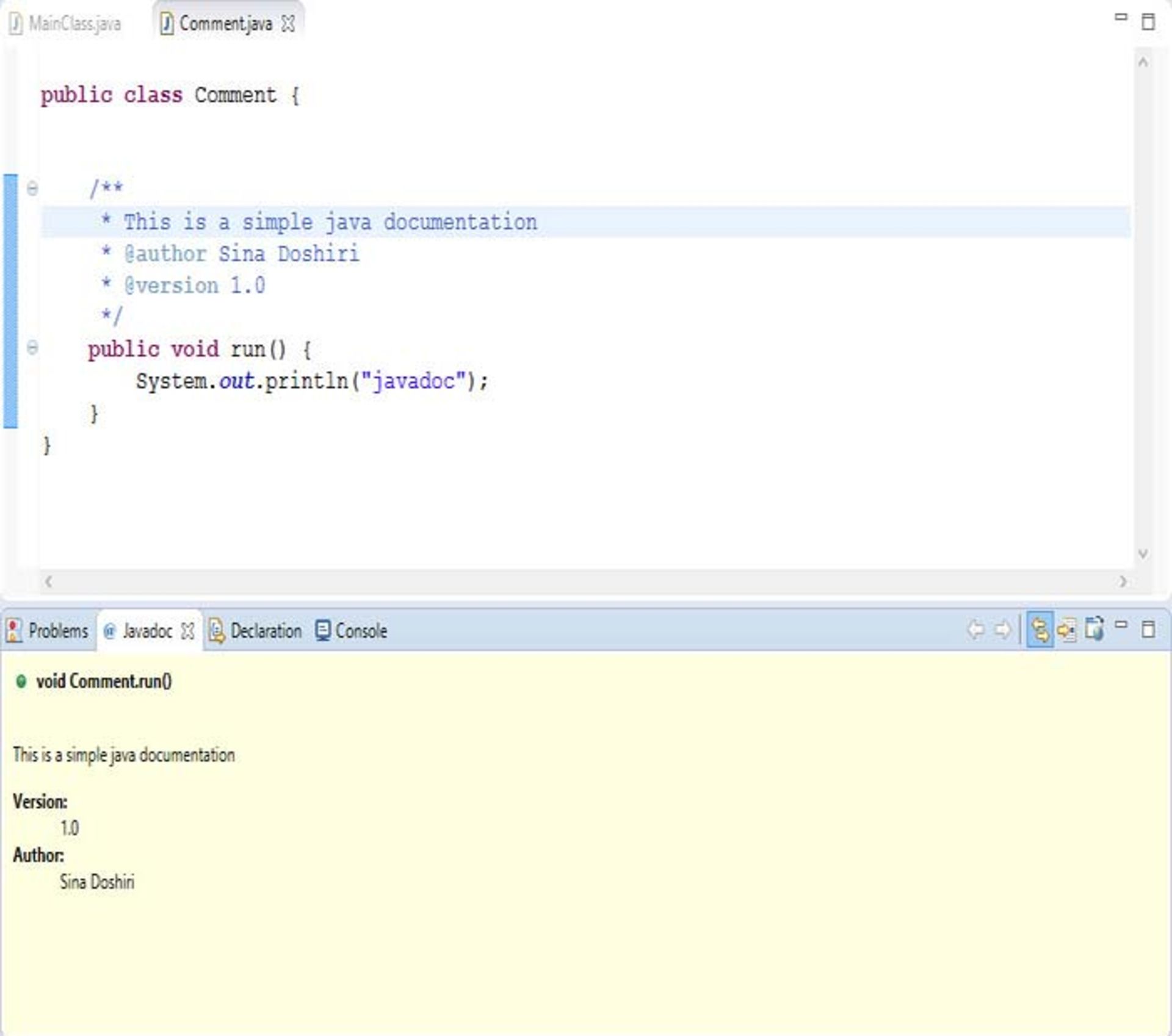Viewport: 1172px width, 1036px height.
Task: Click the Declaration tab icon
Action: (x=217, y=630)
